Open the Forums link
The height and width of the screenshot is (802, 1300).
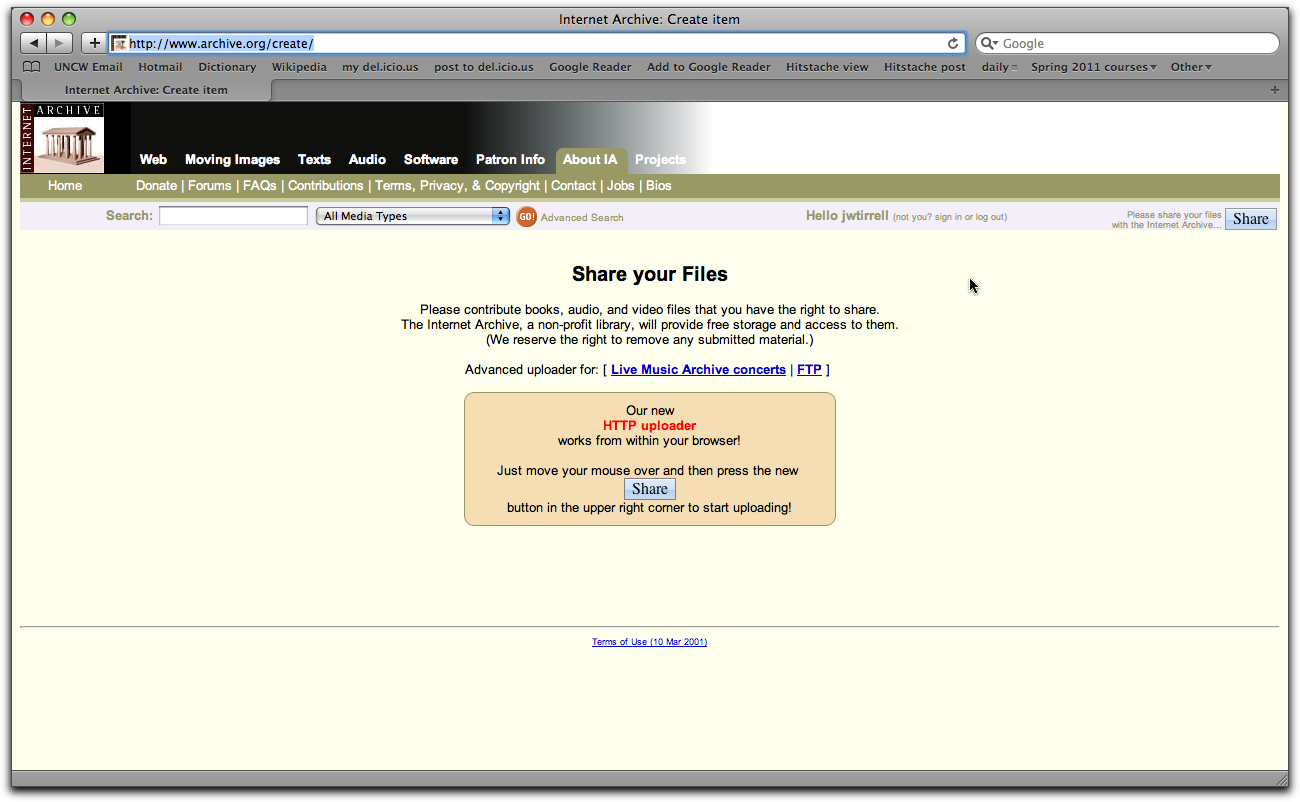(209, 186)
